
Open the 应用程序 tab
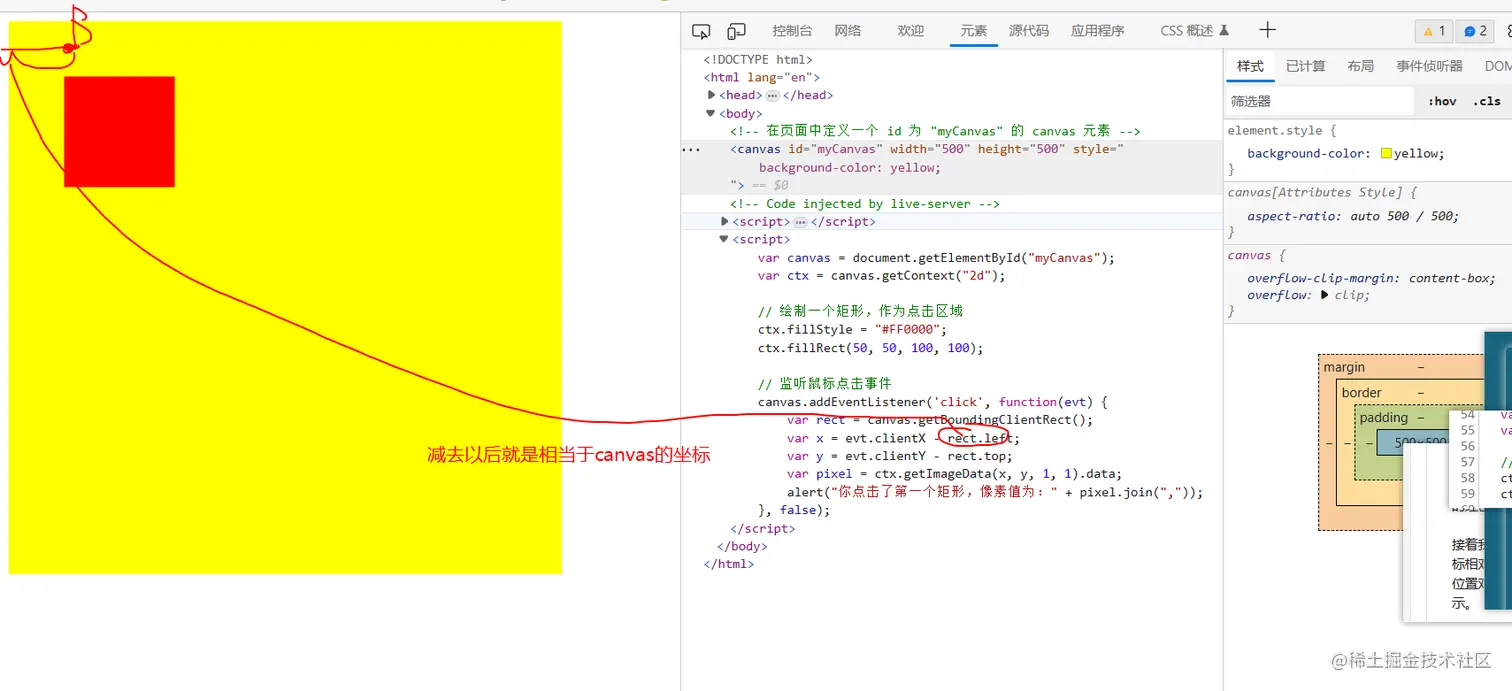[1098, 31]
